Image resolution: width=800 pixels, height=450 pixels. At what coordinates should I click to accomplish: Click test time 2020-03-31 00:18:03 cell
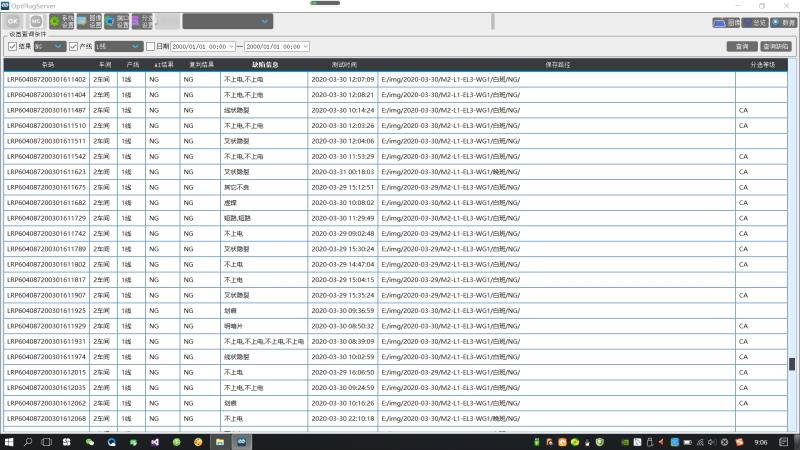(343, 172)
